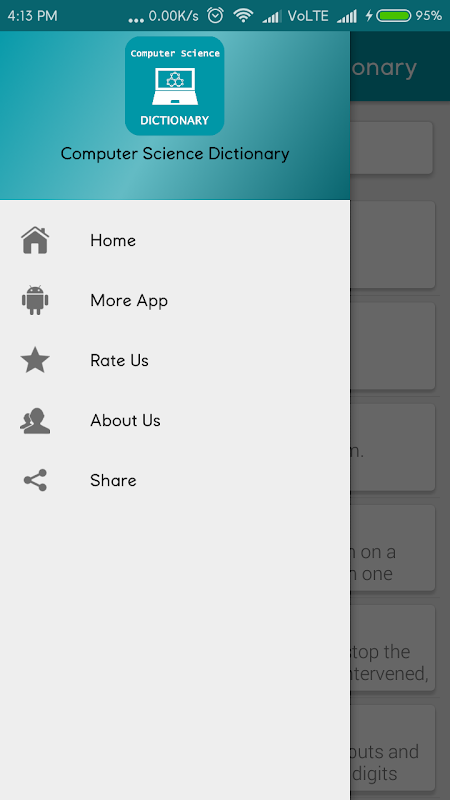Tap the Wi-Fi status bar icon
This screenshot has width=450, height=800.
[243, 16]
